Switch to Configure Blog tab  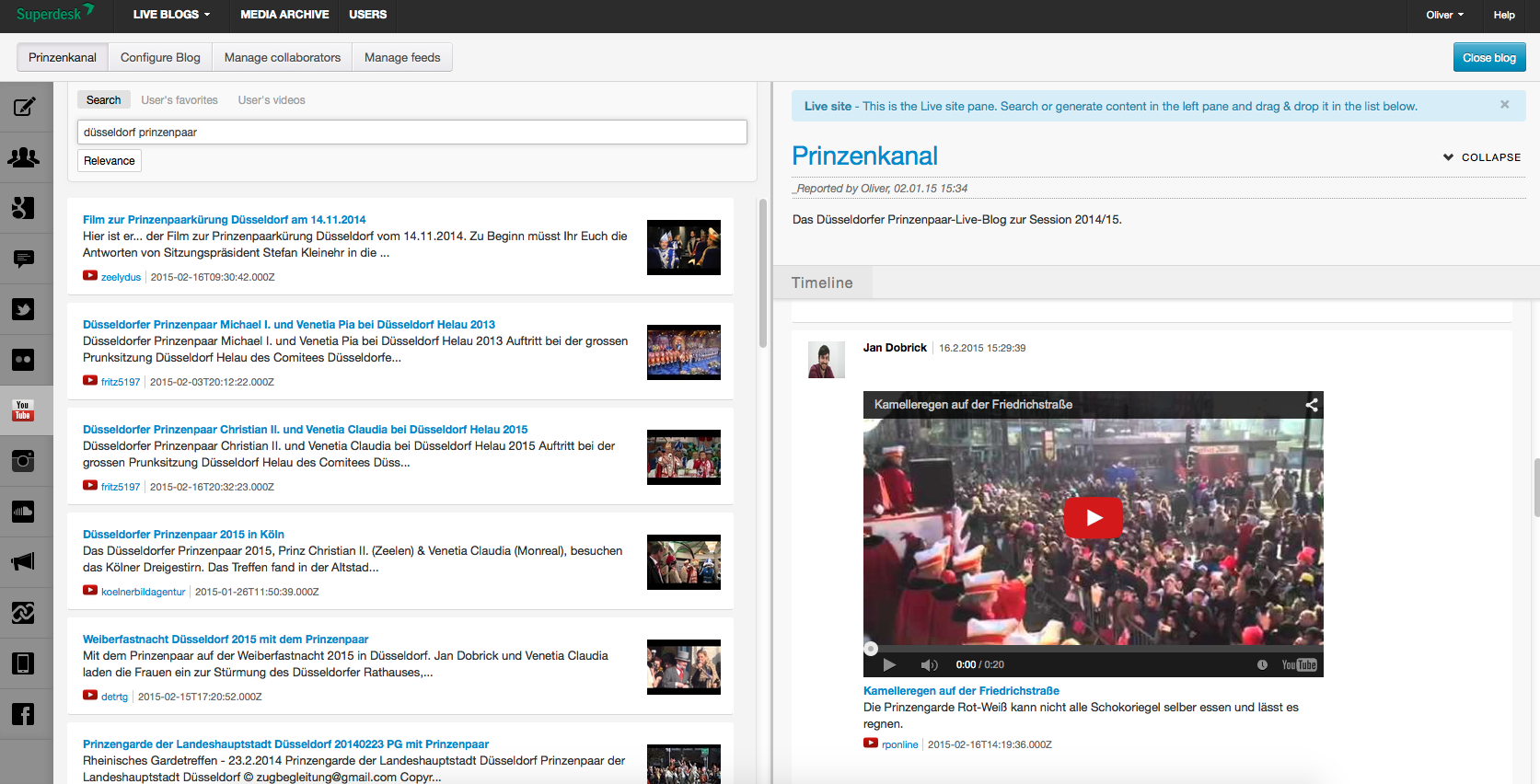click(160, 57)
